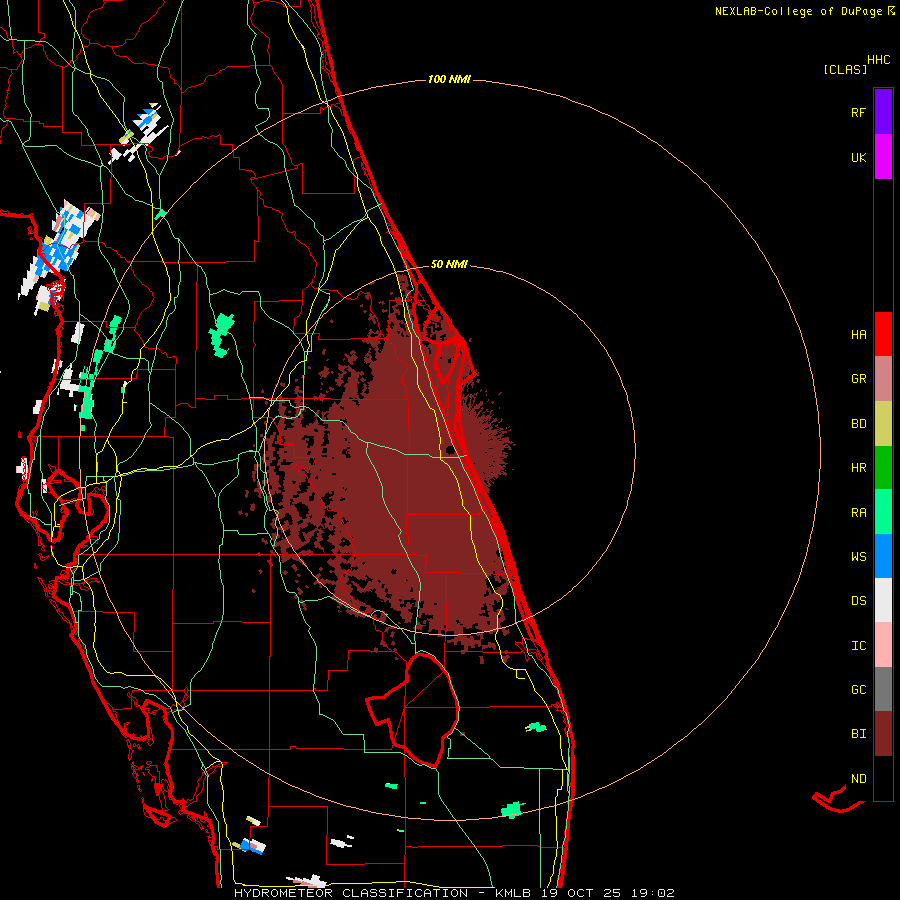Click the "19 OCT 25" date text
Image resolution: width=900 pixels, height=900 pixels.
tap(583, 893)
